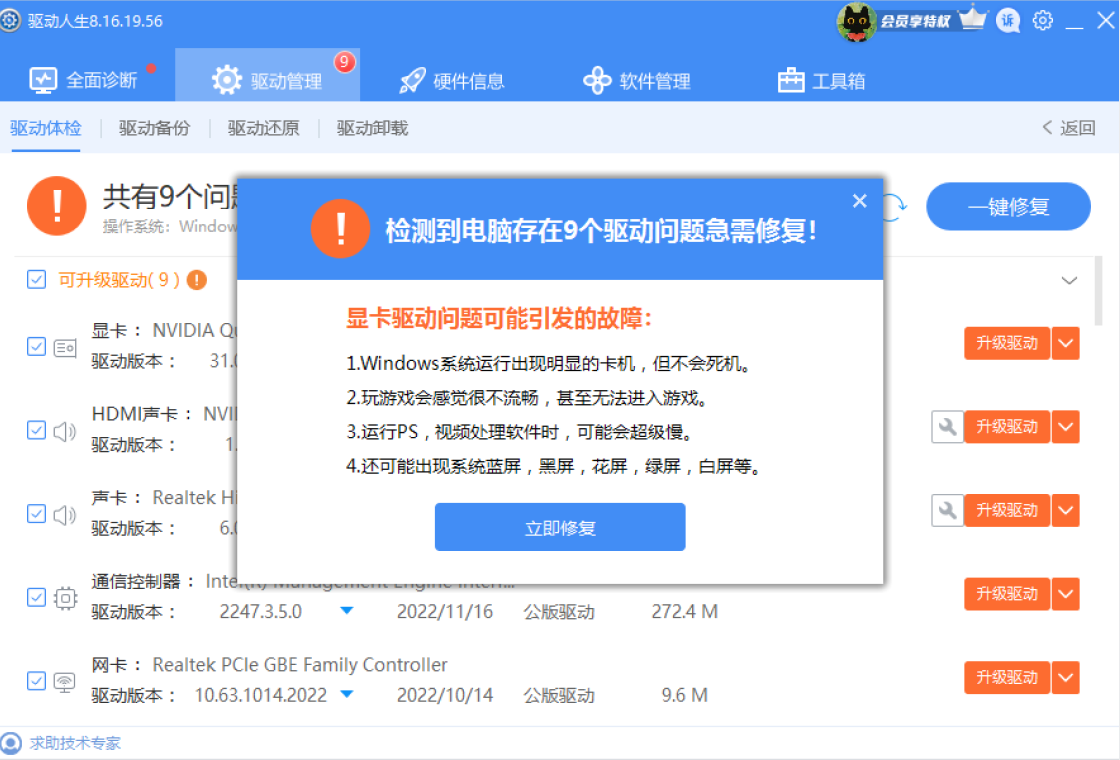This screenshot has width=1120, height=760.
Task: Expand dropdown arrow next to 显卡 升级驱动
Action: [1066, 343]
